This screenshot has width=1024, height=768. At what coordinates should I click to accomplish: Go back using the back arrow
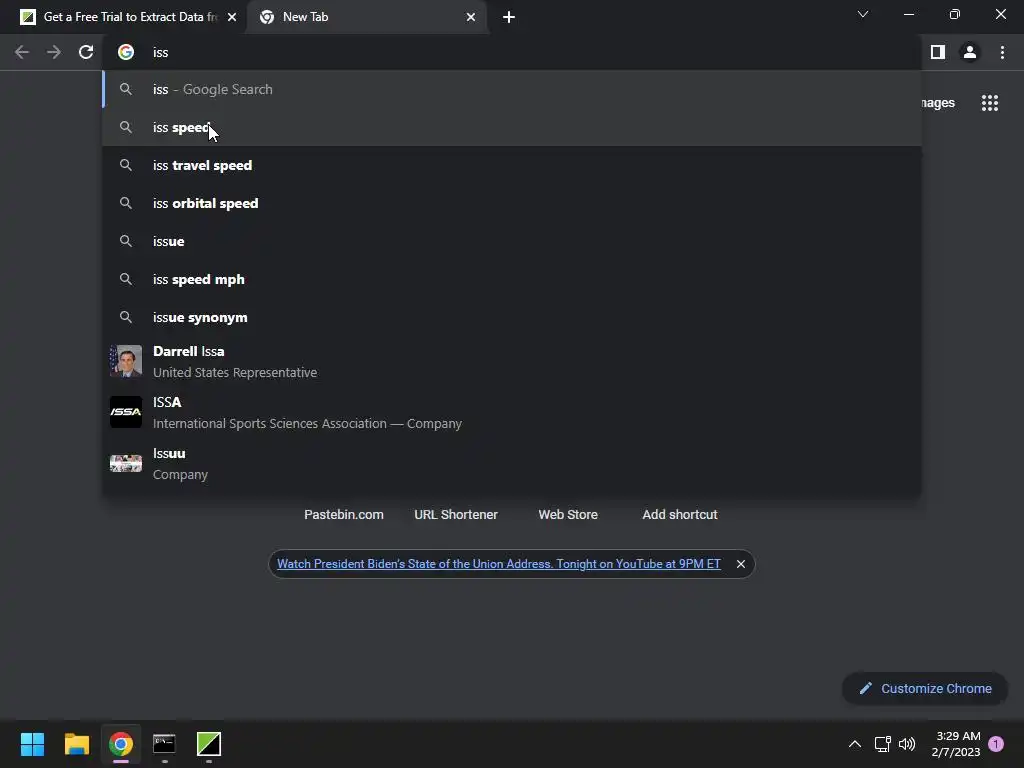pyautogui.click(x=22, y=52)
